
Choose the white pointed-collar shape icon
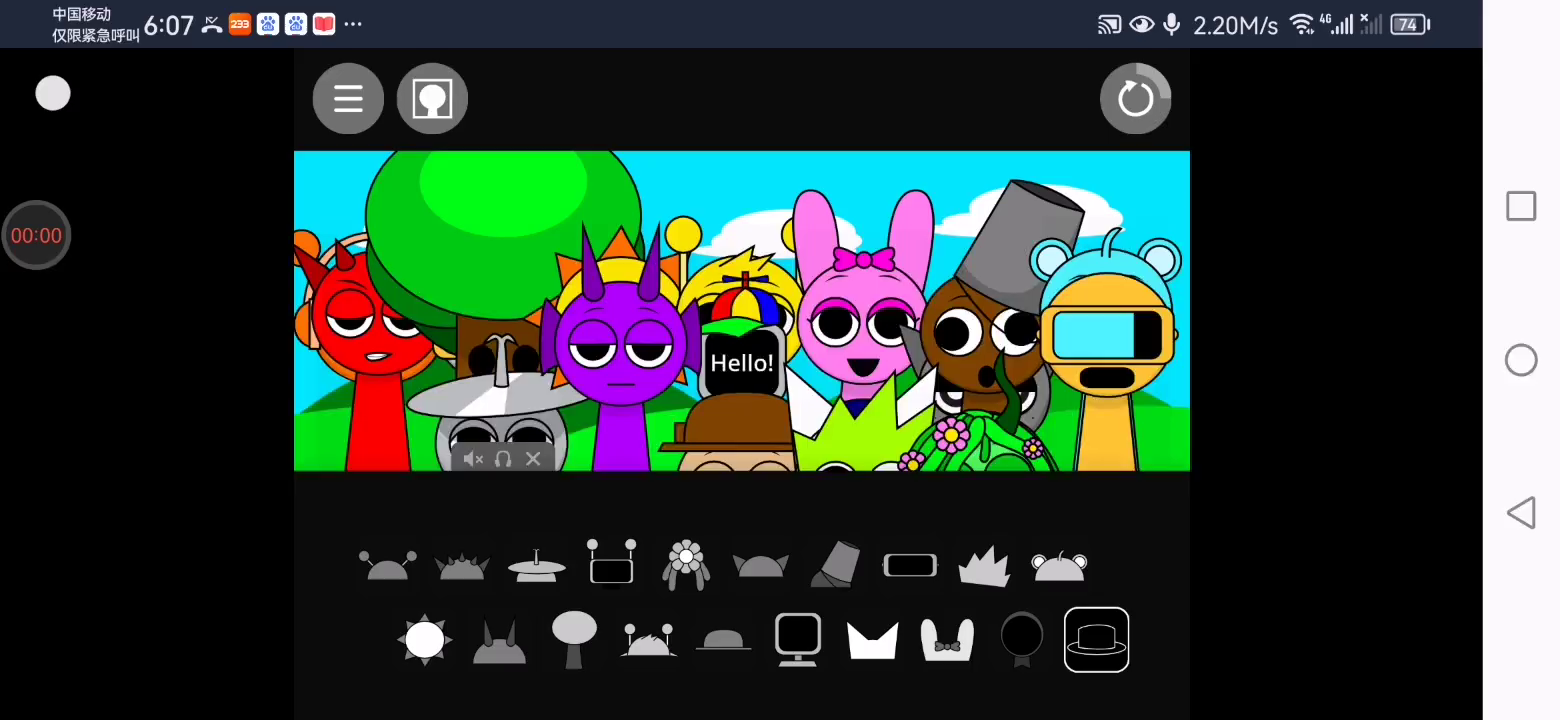pyautogui.click(x=873, y=641)
